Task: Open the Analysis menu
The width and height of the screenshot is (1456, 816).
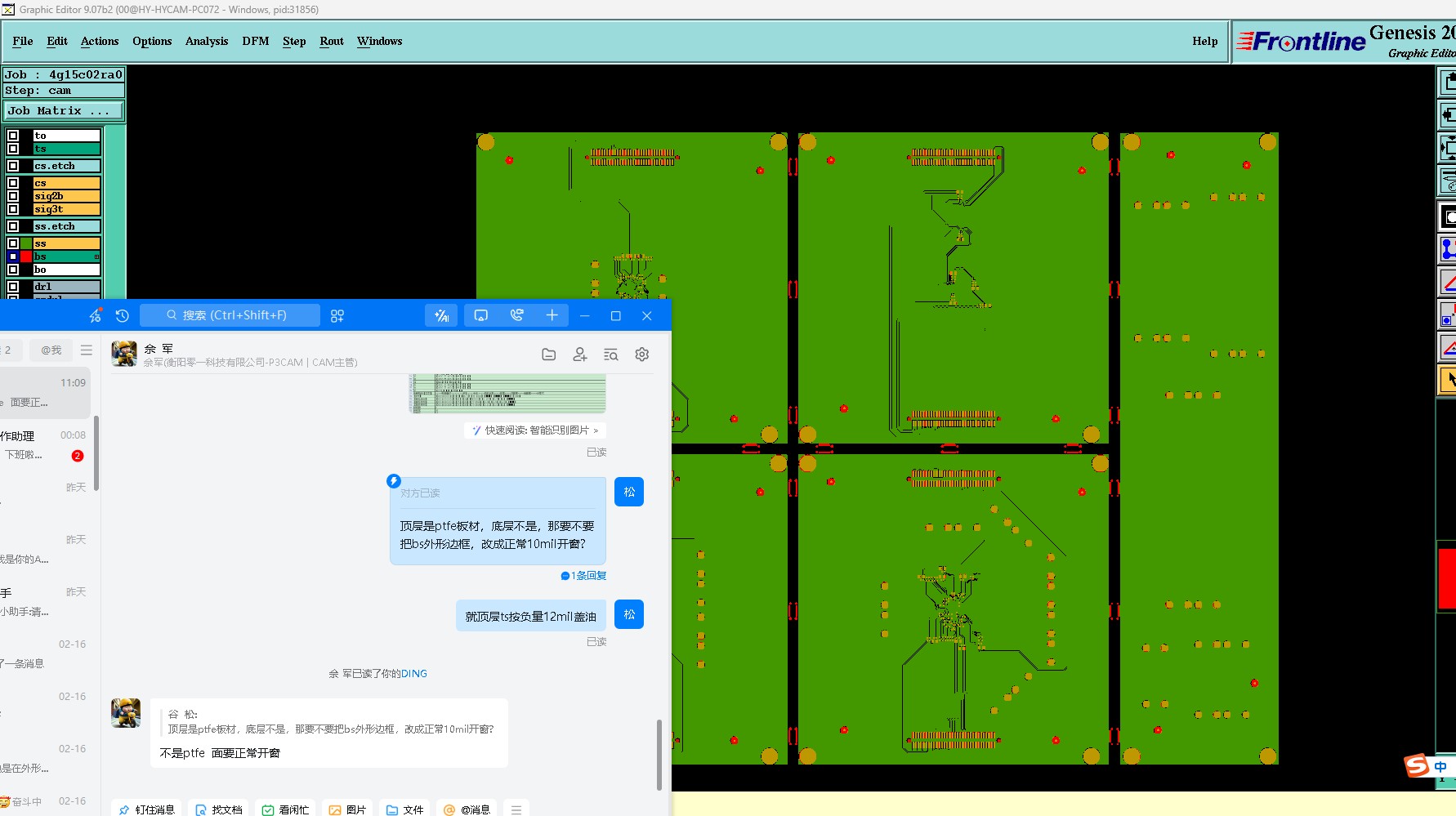Action: (x=207, y=41)
